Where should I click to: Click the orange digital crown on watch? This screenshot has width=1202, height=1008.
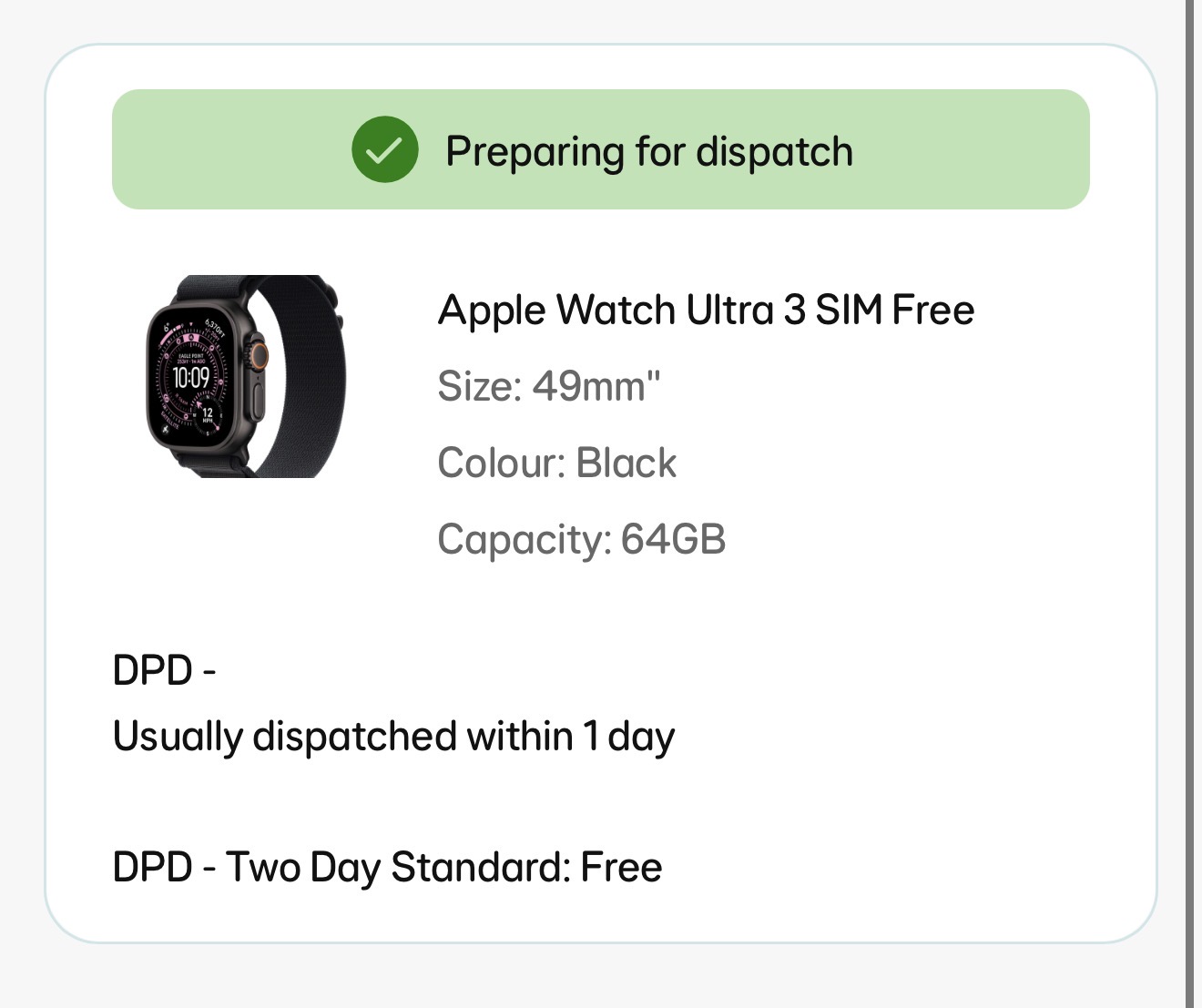point(260,353)
